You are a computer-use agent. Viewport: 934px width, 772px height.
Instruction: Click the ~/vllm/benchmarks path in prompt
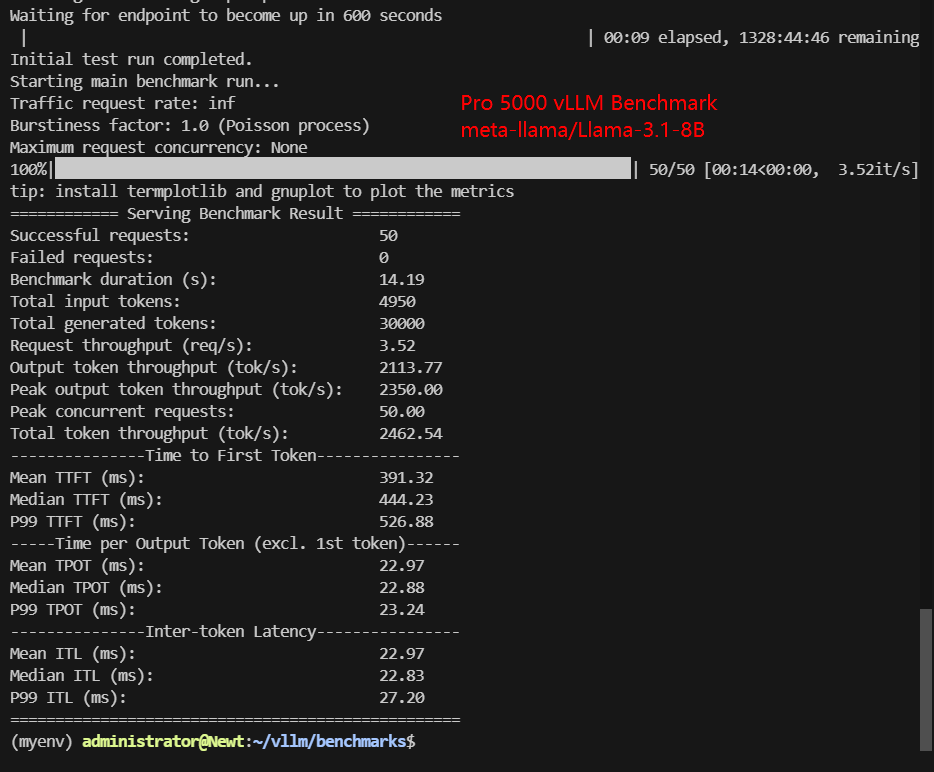[x=329, y=742]
